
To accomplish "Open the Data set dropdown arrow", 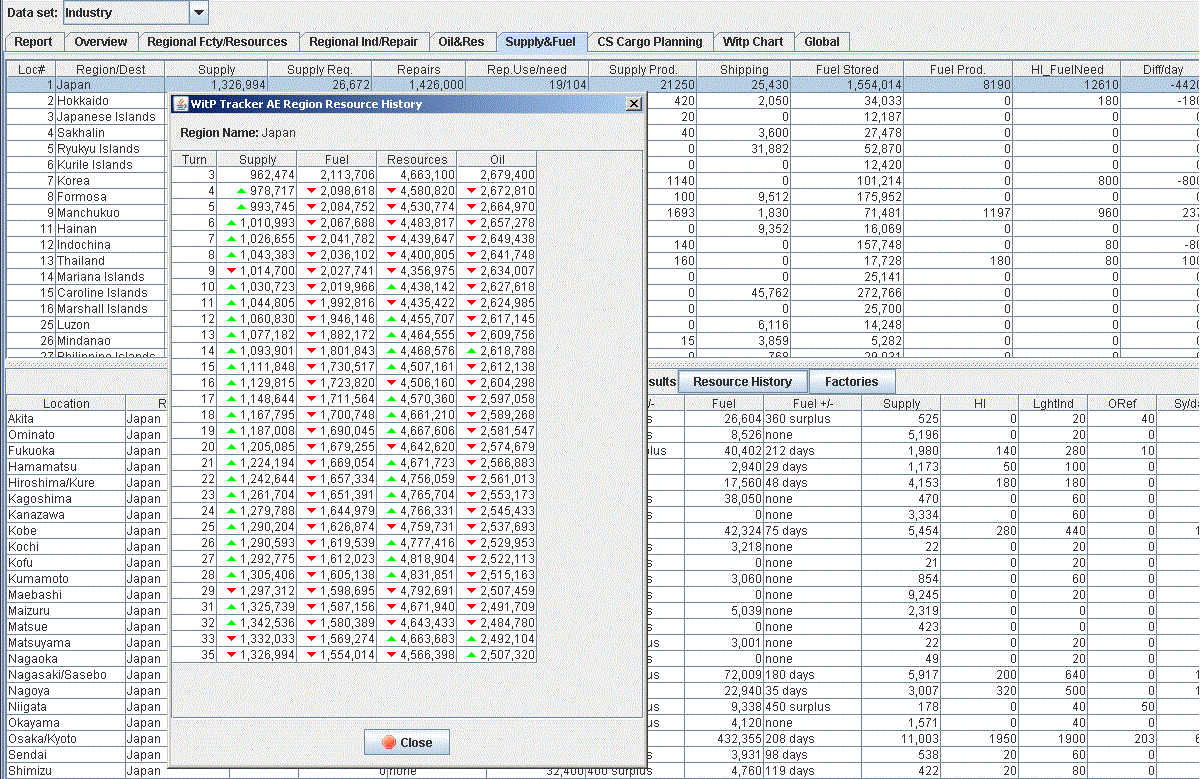I will tap(198, 13).
